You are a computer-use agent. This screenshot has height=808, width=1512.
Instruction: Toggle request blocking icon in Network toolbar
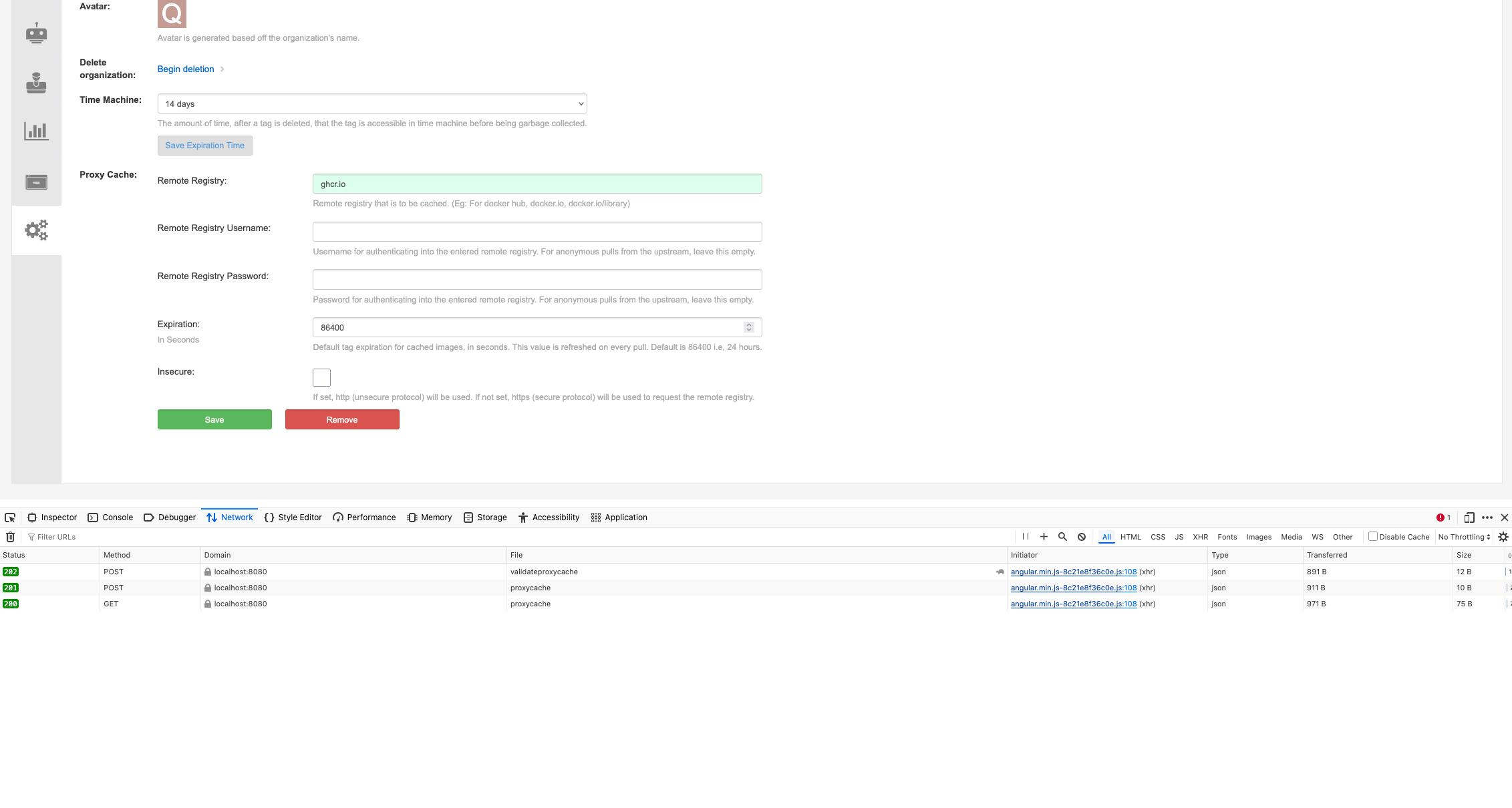(1082, 537)
